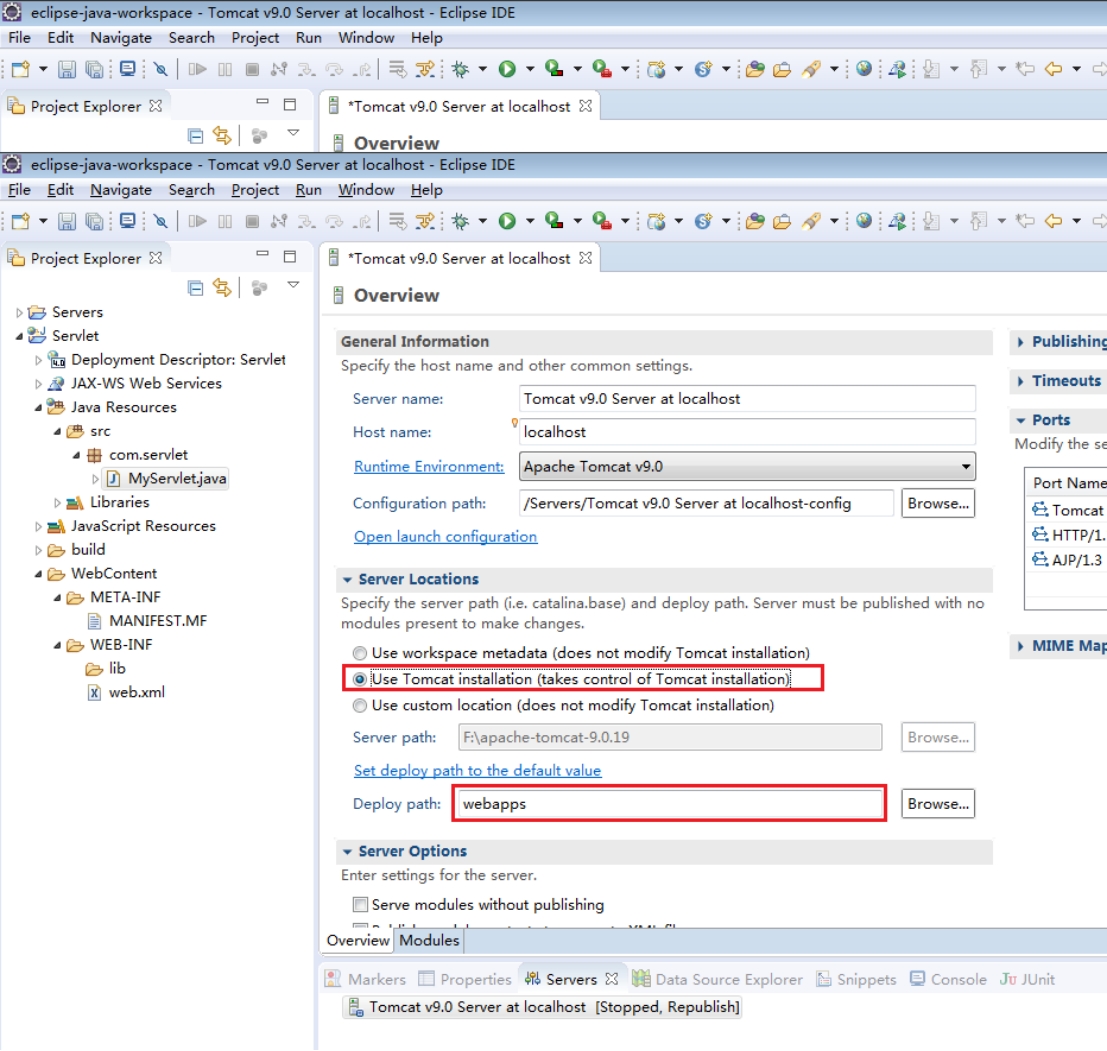Click the terminal monitor icon in front Eclipse window

point(128,222)
